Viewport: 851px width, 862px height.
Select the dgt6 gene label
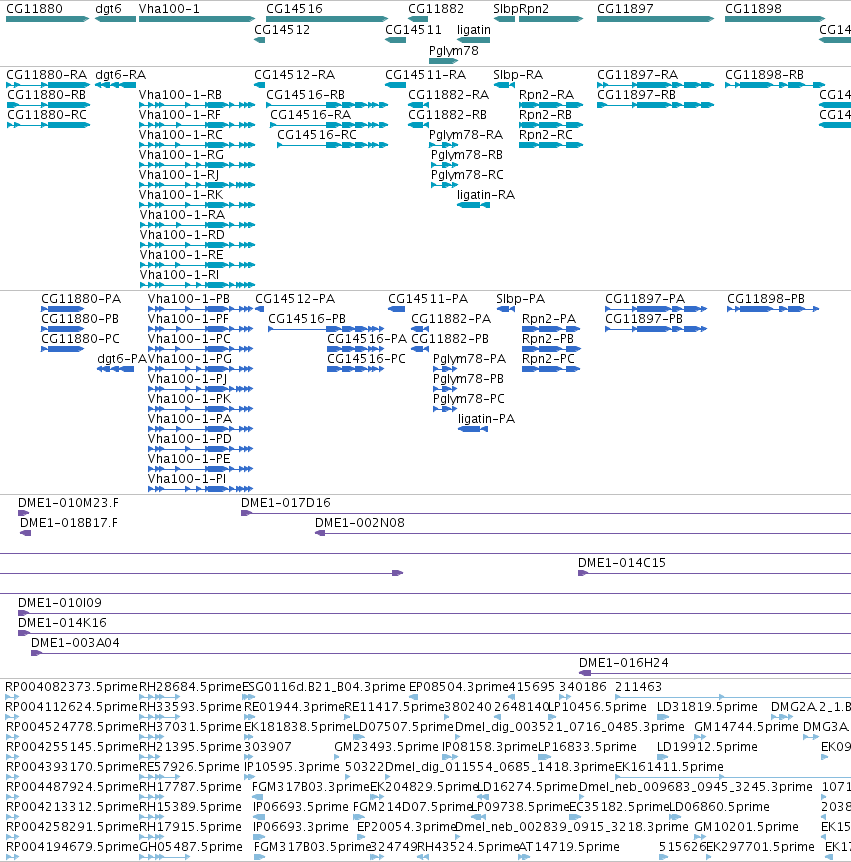[x=108, y=9]
